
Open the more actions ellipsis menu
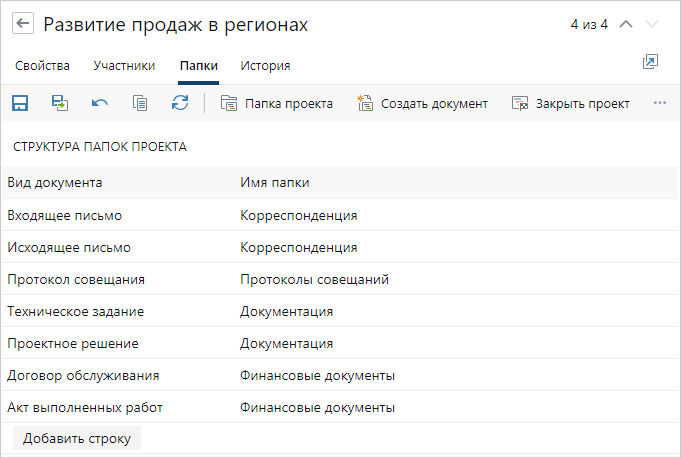[x=659, y=103]
